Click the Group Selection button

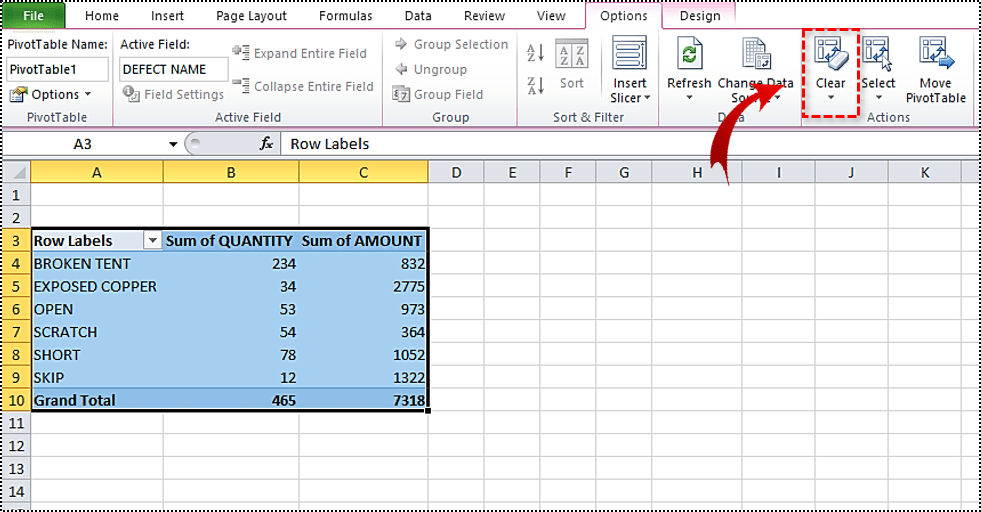pos(451,44)
